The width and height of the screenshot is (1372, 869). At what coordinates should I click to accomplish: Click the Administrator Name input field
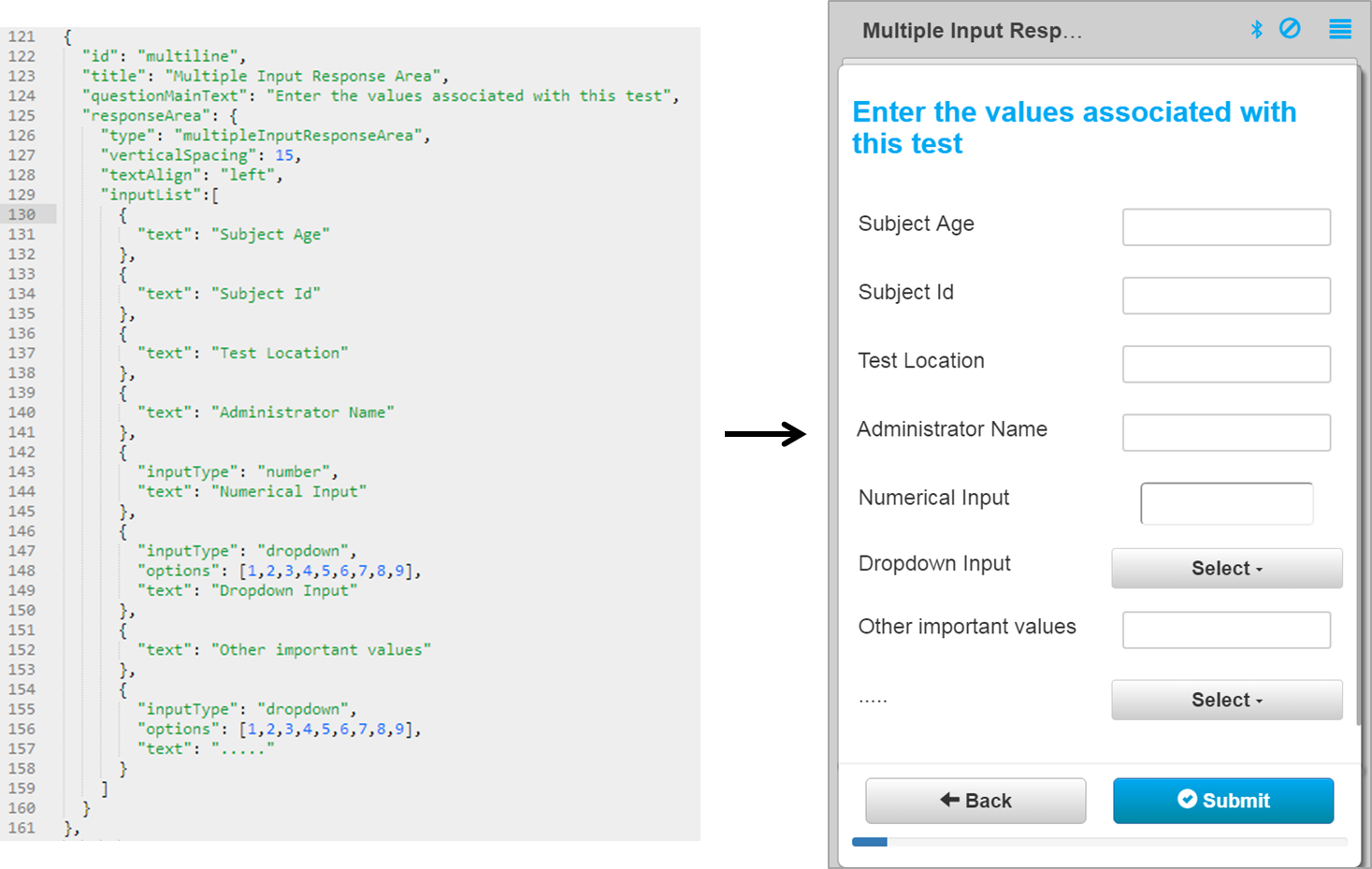pyautogui.click(x=1225, y=433)
